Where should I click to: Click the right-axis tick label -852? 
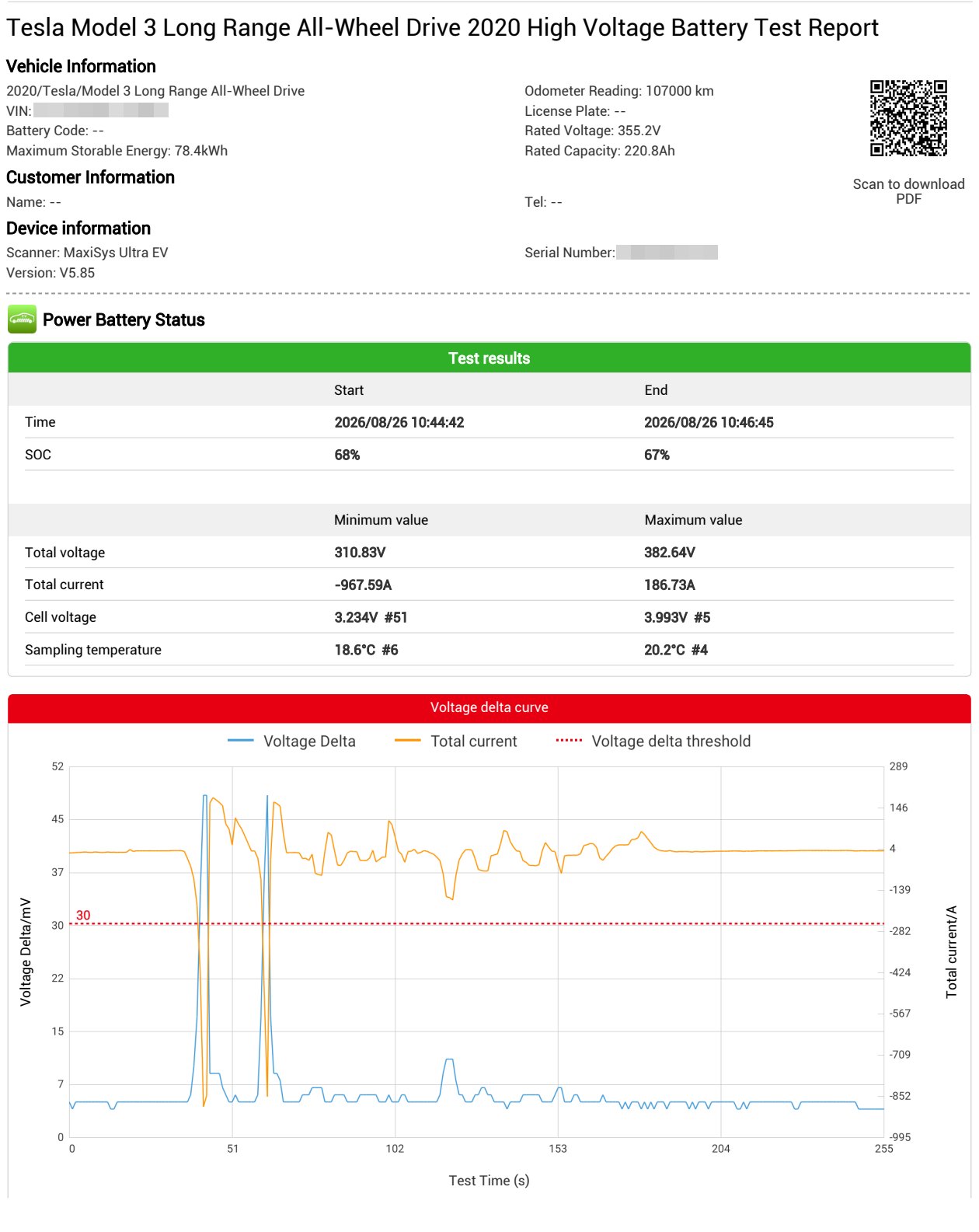point(900,1096)
